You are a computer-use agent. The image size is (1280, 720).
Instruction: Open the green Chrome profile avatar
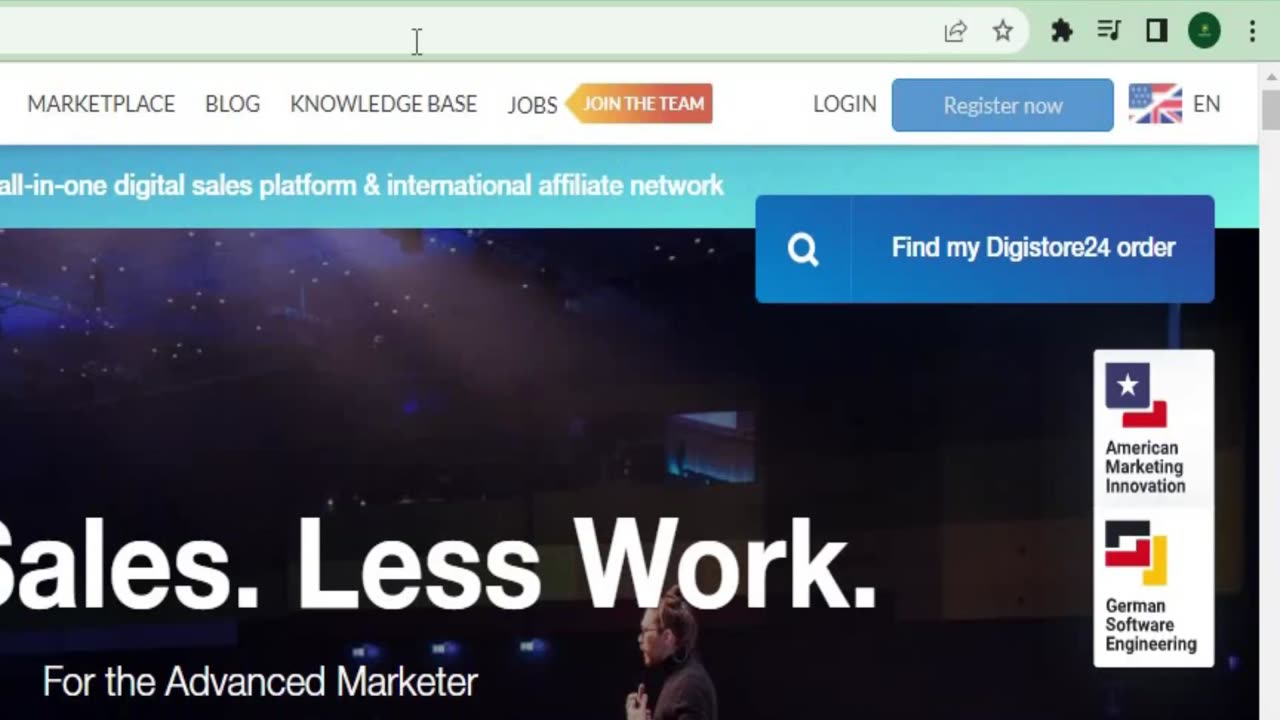(x=1204, y=31)
